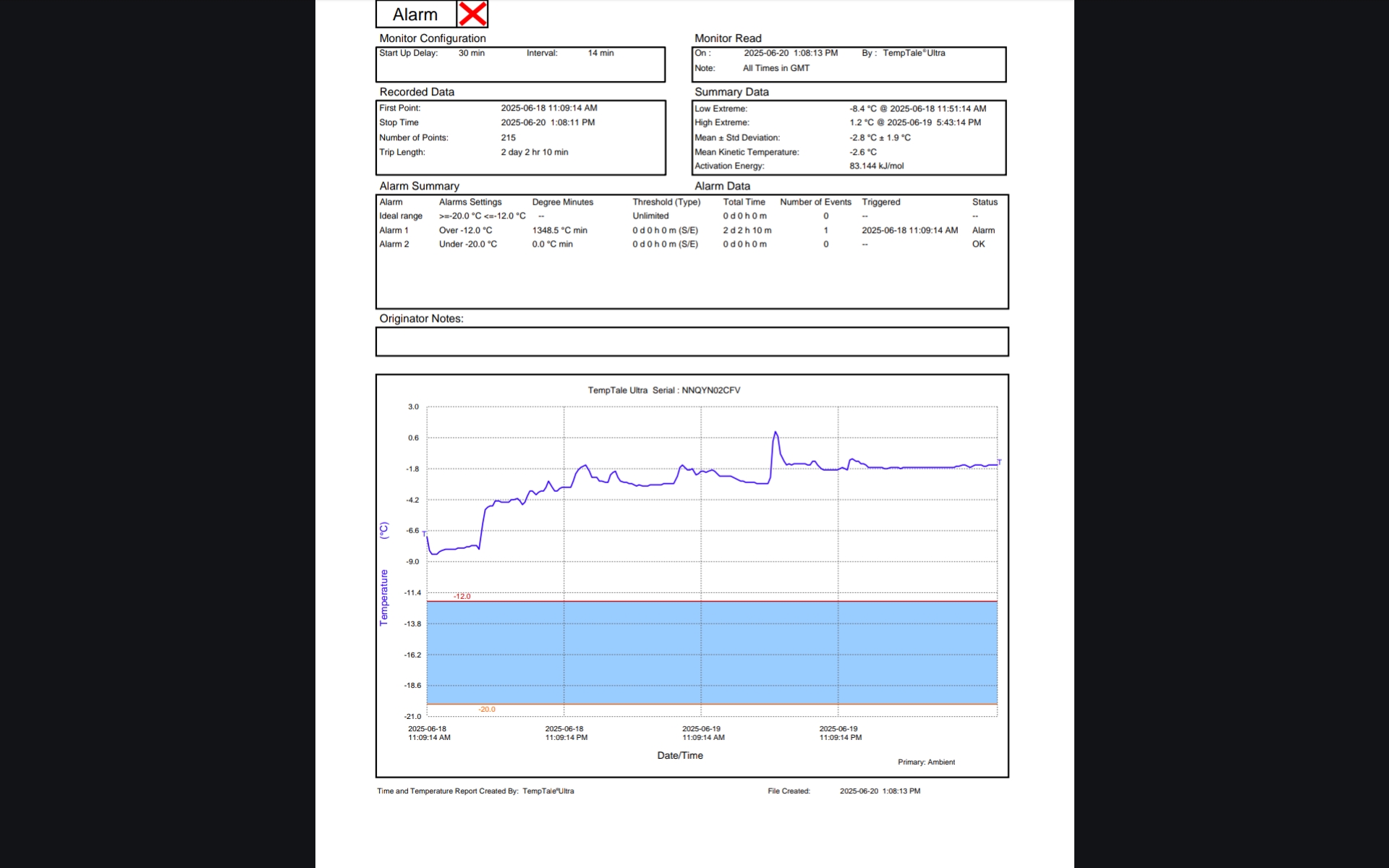The width and height of the screenshot is (1389, 868).
Task: Click degree minutes value '0.0 °C min'
Action: 552,244
